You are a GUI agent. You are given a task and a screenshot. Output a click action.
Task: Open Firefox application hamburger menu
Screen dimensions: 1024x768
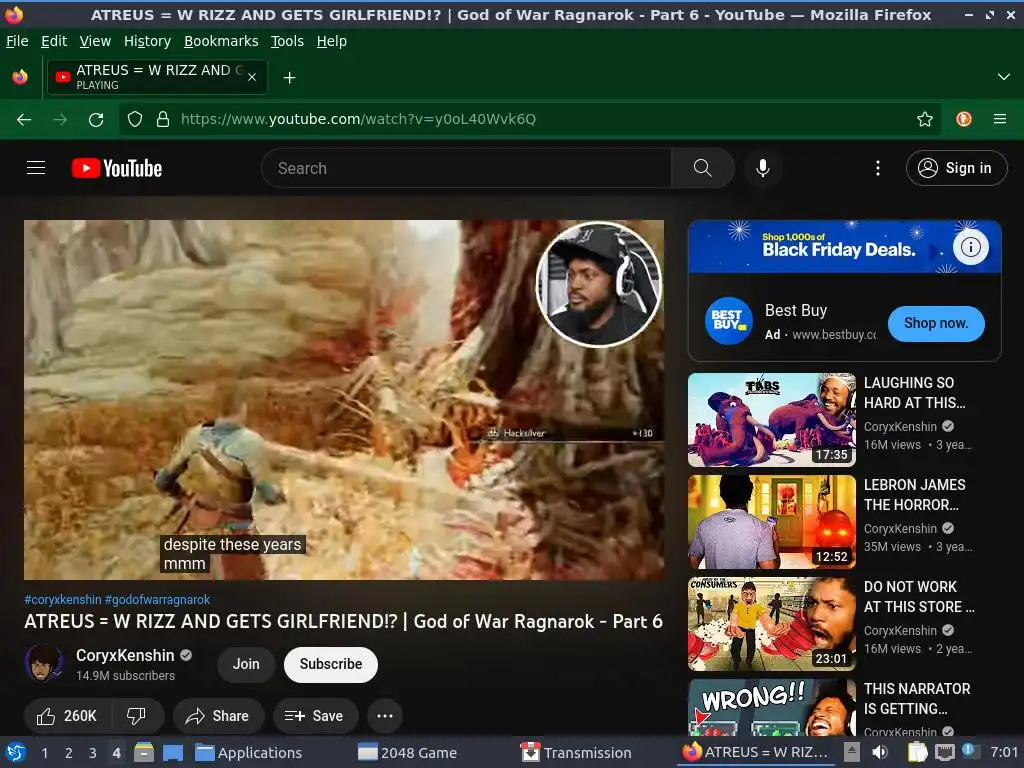1000,119
